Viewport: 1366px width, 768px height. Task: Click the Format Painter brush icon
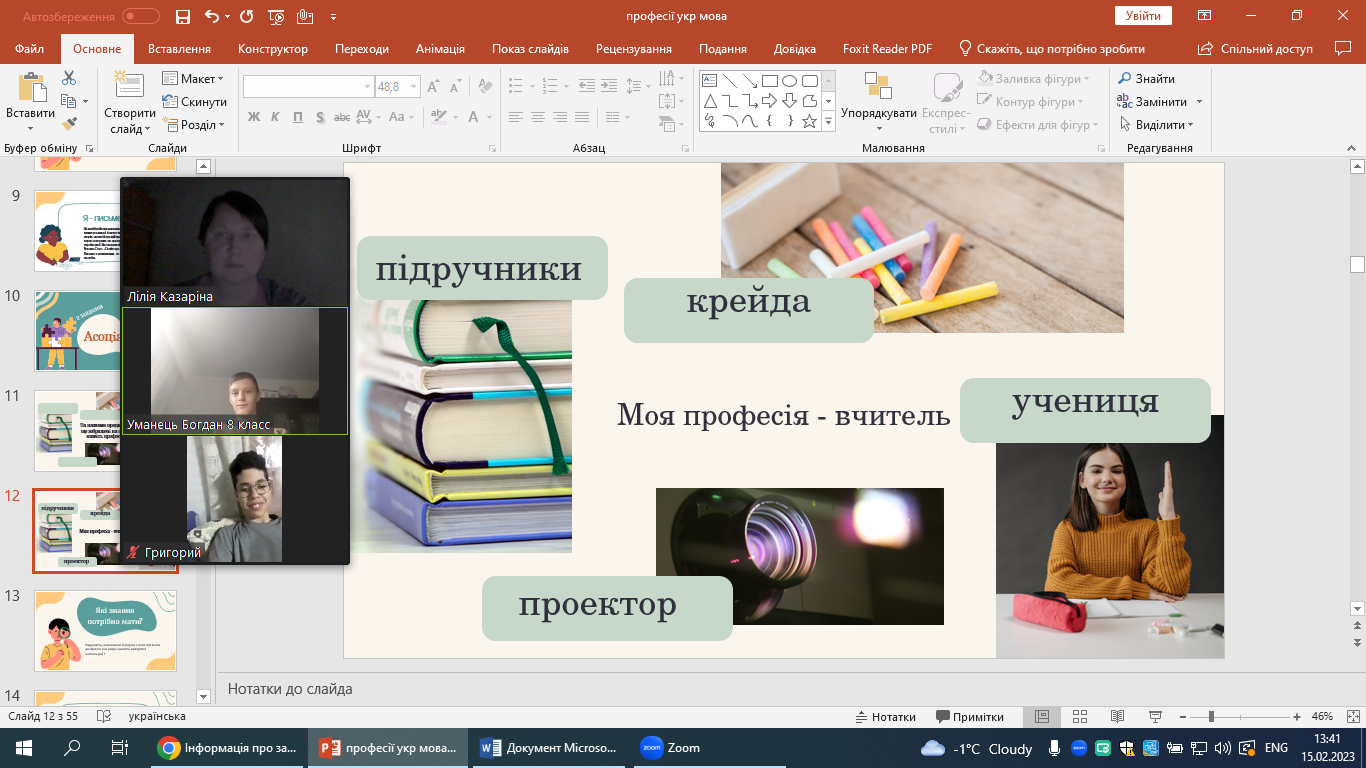point(69,124)
